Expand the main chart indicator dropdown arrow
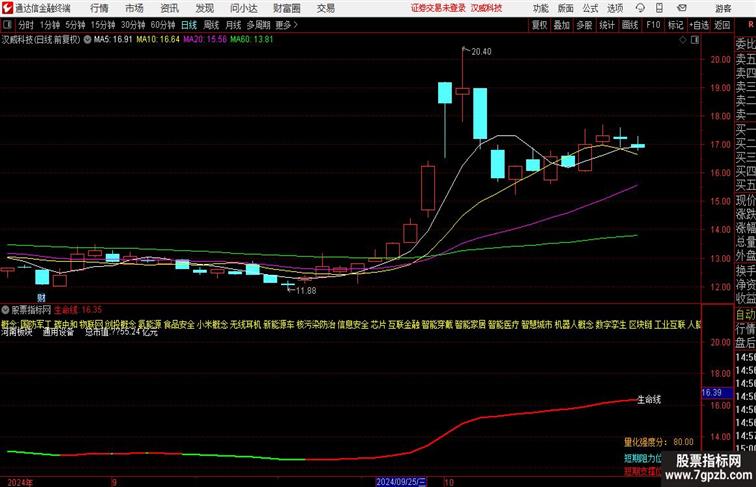Screen dimensions: 756x487 (87, 40)
